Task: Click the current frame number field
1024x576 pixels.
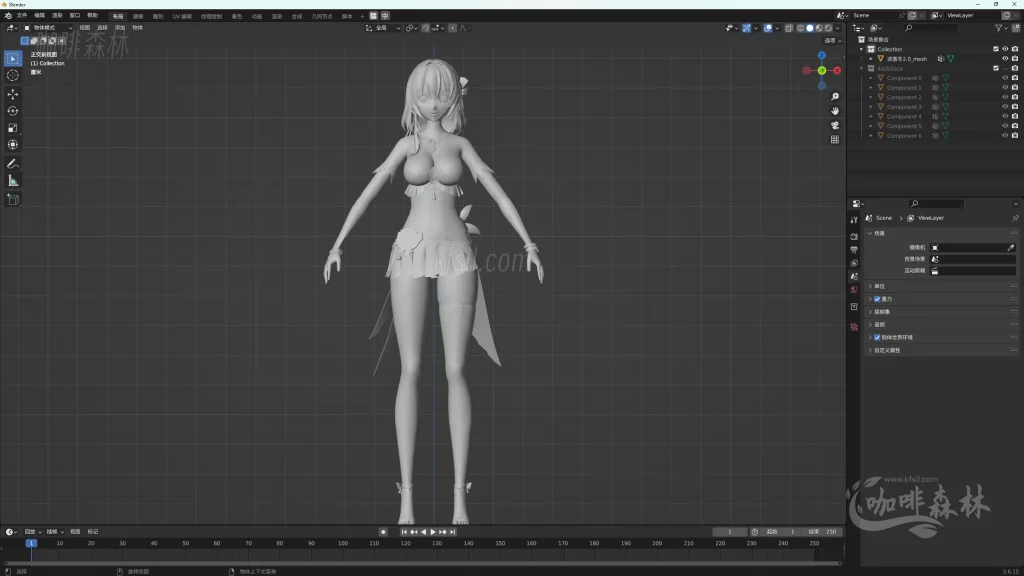Action: tap(729, 532)
